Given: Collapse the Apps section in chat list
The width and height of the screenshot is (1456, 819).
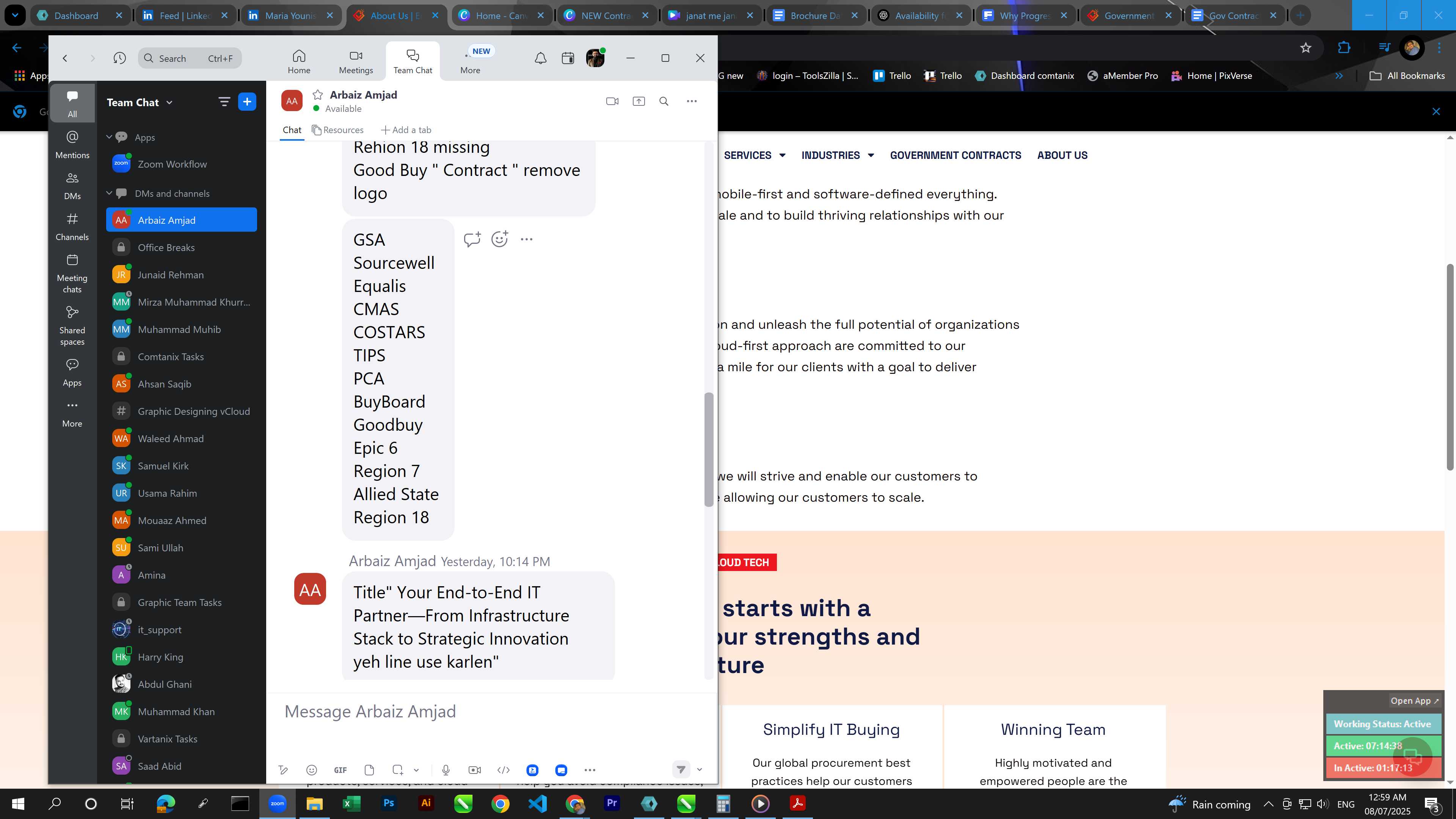Looking at the screenshot, I should click(x=109, y=137).
